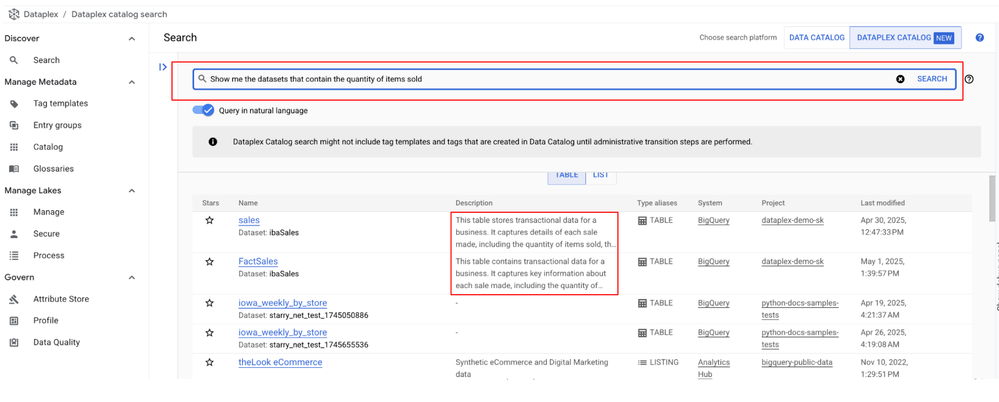Image resolution: width=999 pixels, height=402 pixels.
Task: Open Entry groups in sidebar
Action: (x=57, y=125)
